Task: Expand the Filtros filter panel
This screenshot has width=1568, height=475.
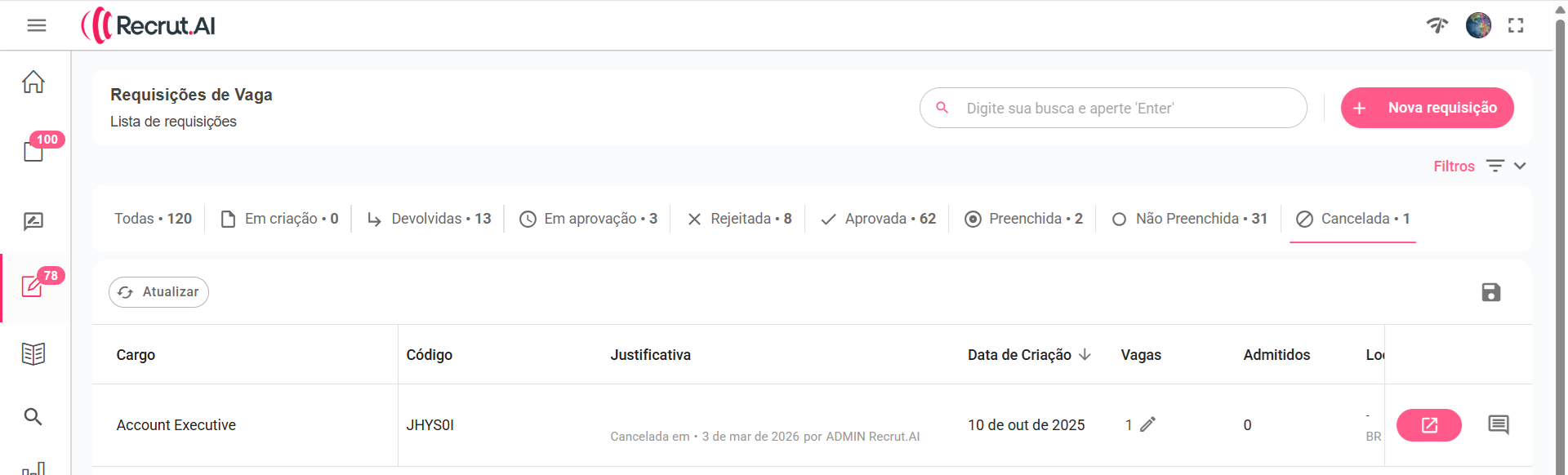Action: coord(1479,166)
